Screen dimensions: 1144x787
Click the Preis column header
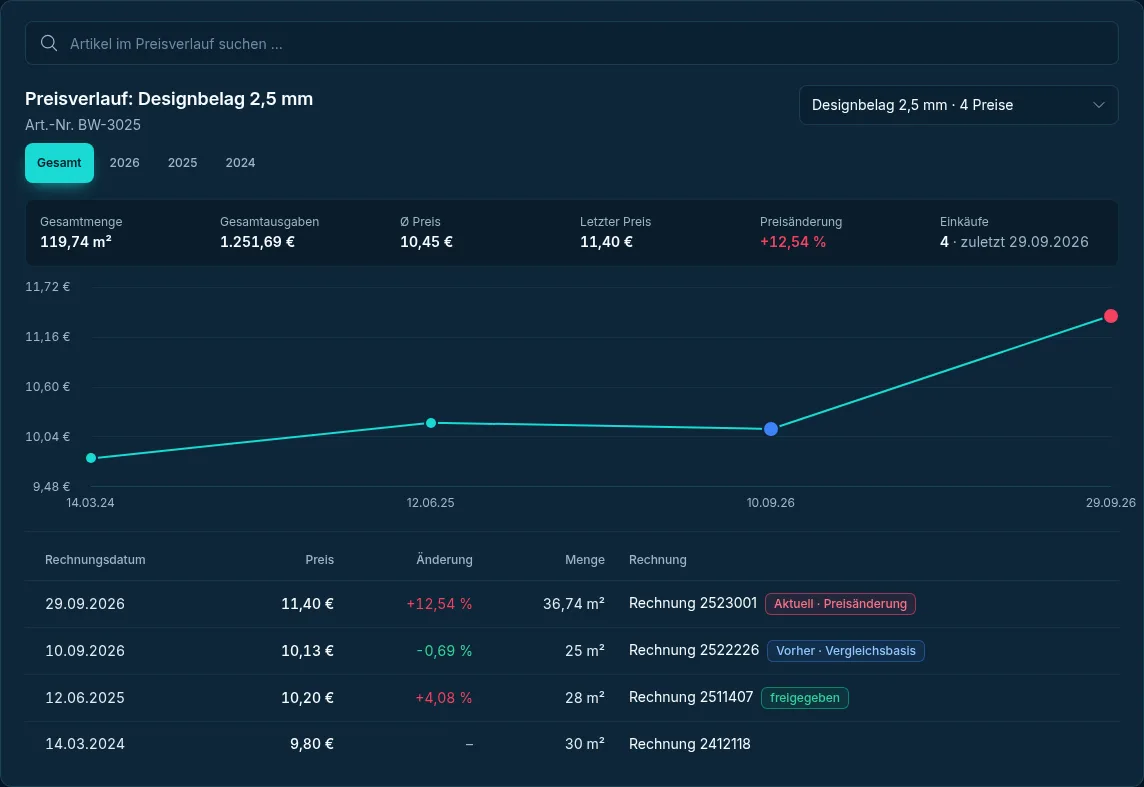(x=319, y=559)
